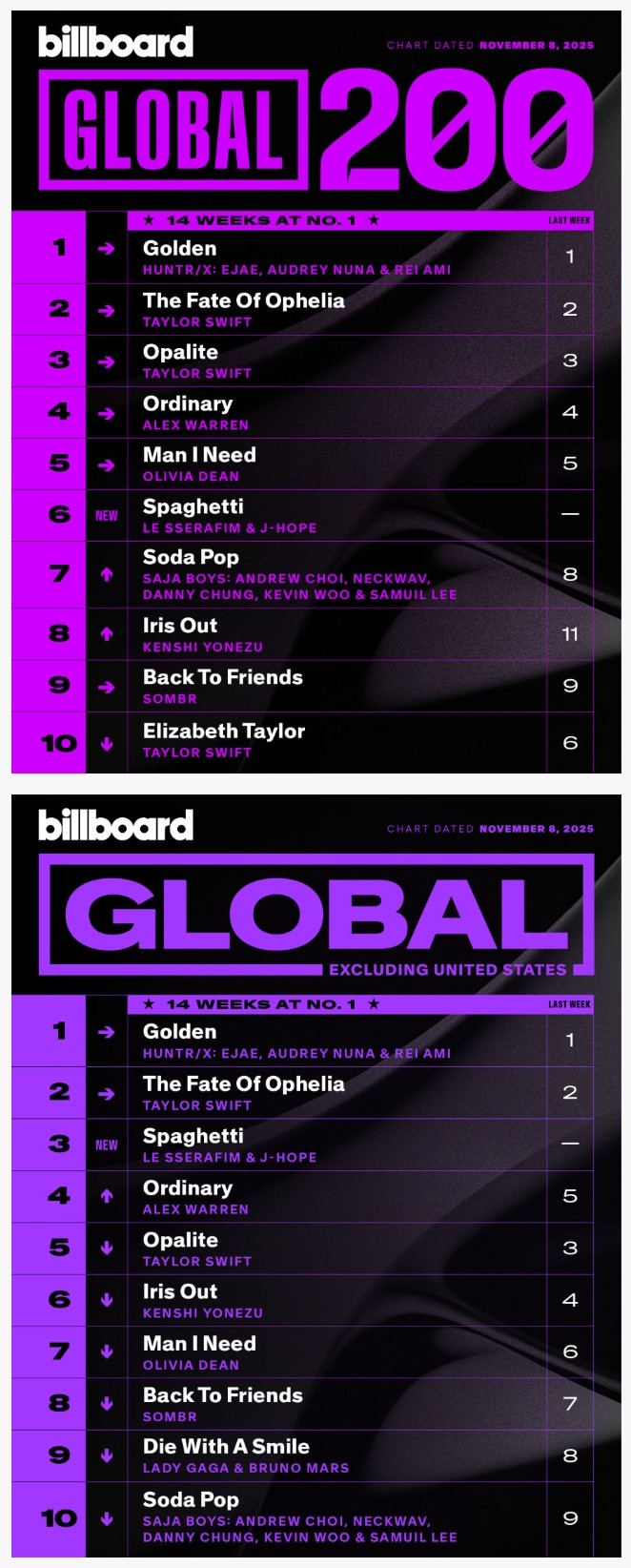This screenshot has height=1568, width=631.
Task: Select the down arrow next to Die With A Smile
Action: coord(107,1455)
